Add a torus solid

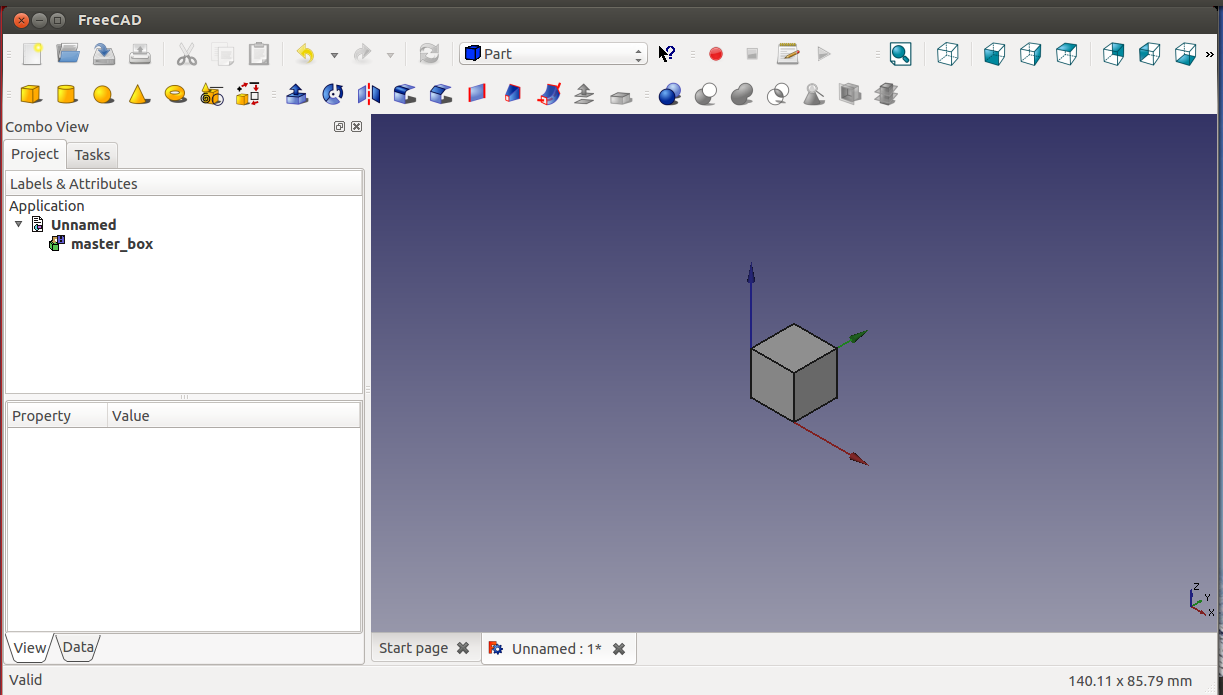176,94
